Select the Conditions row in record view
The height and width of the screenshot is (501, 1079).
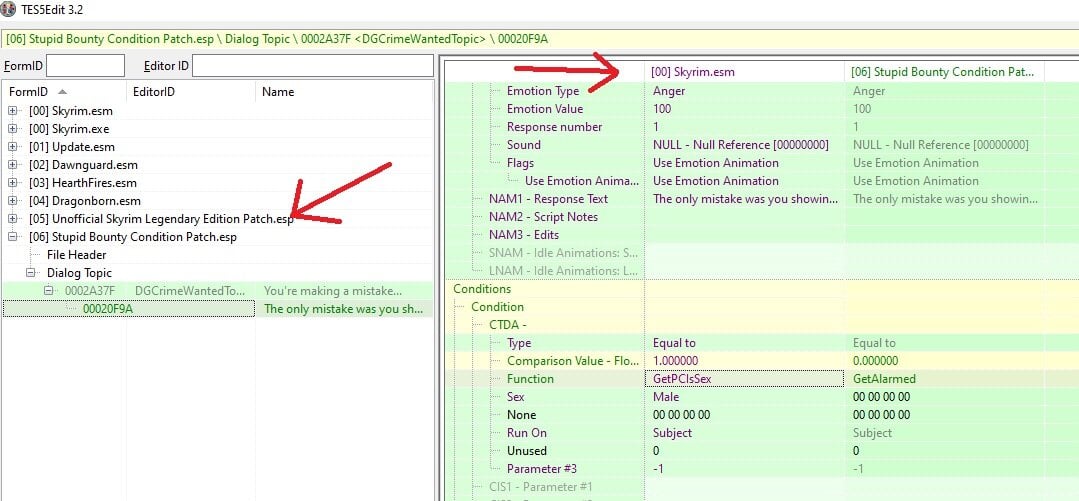pyautogui.click(x=482, y=289)
